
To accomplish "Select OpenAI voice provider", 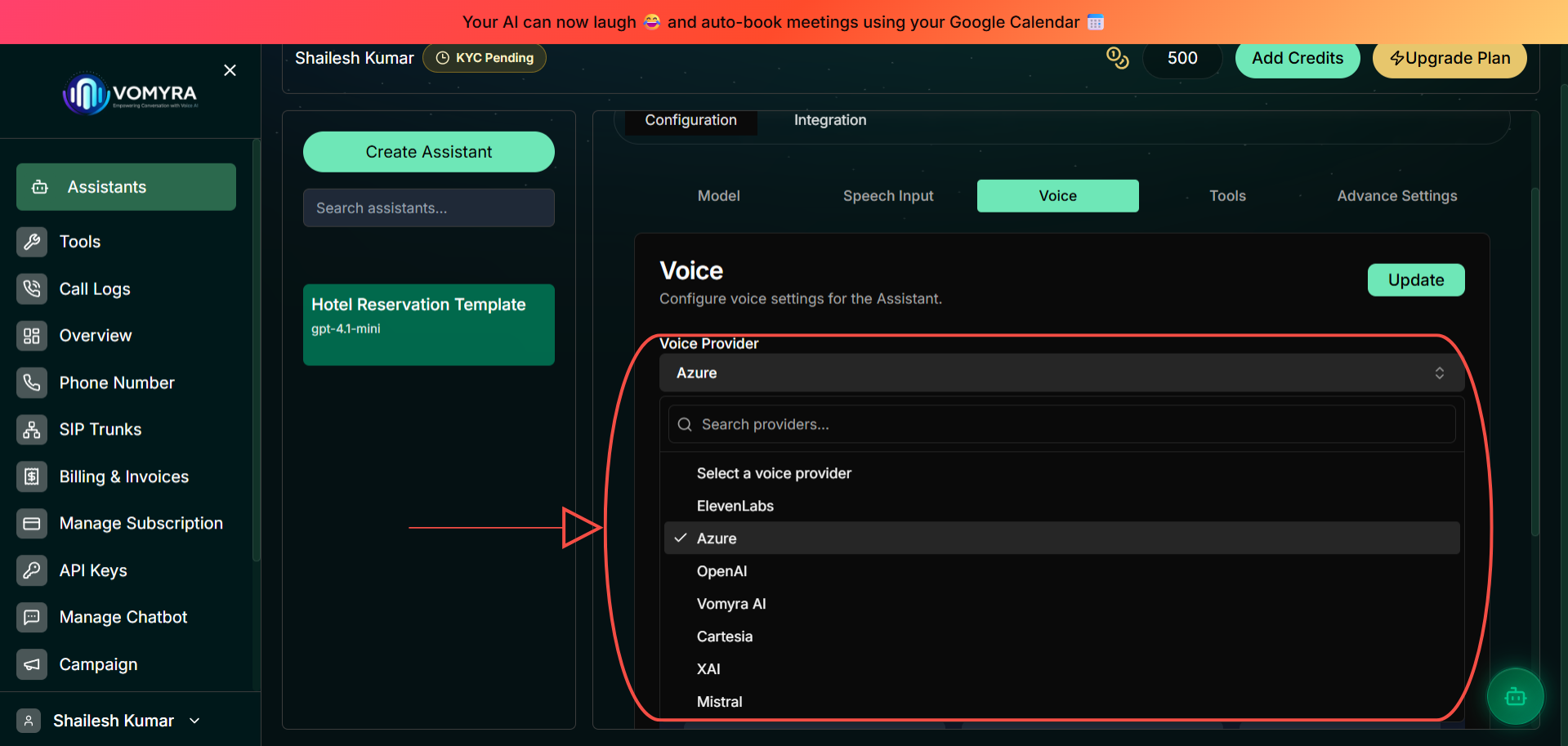I will (1061, 571).
